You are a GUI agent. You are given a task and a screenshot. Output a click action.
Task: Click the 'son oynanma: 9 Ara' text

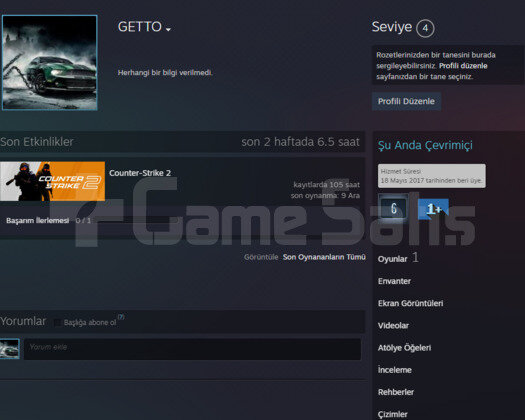325,195
